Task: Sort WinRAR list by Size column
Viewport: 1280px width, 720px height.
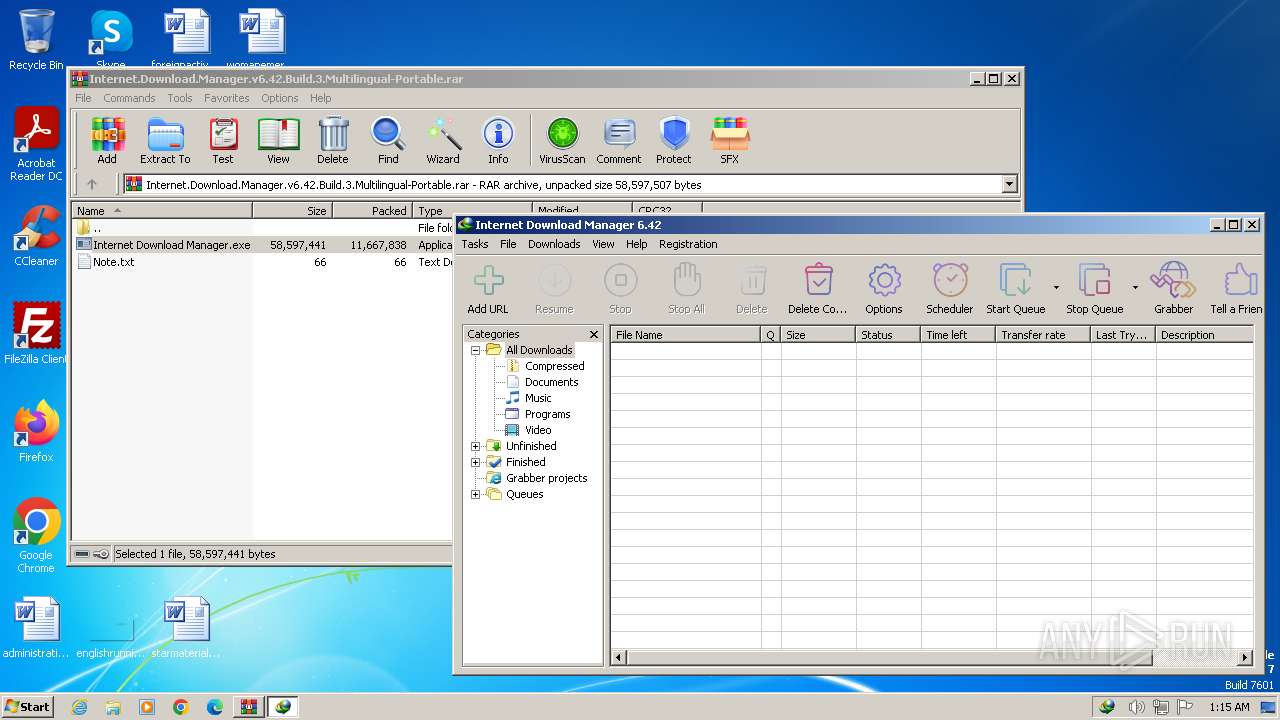Action: (x=292, y=210)
